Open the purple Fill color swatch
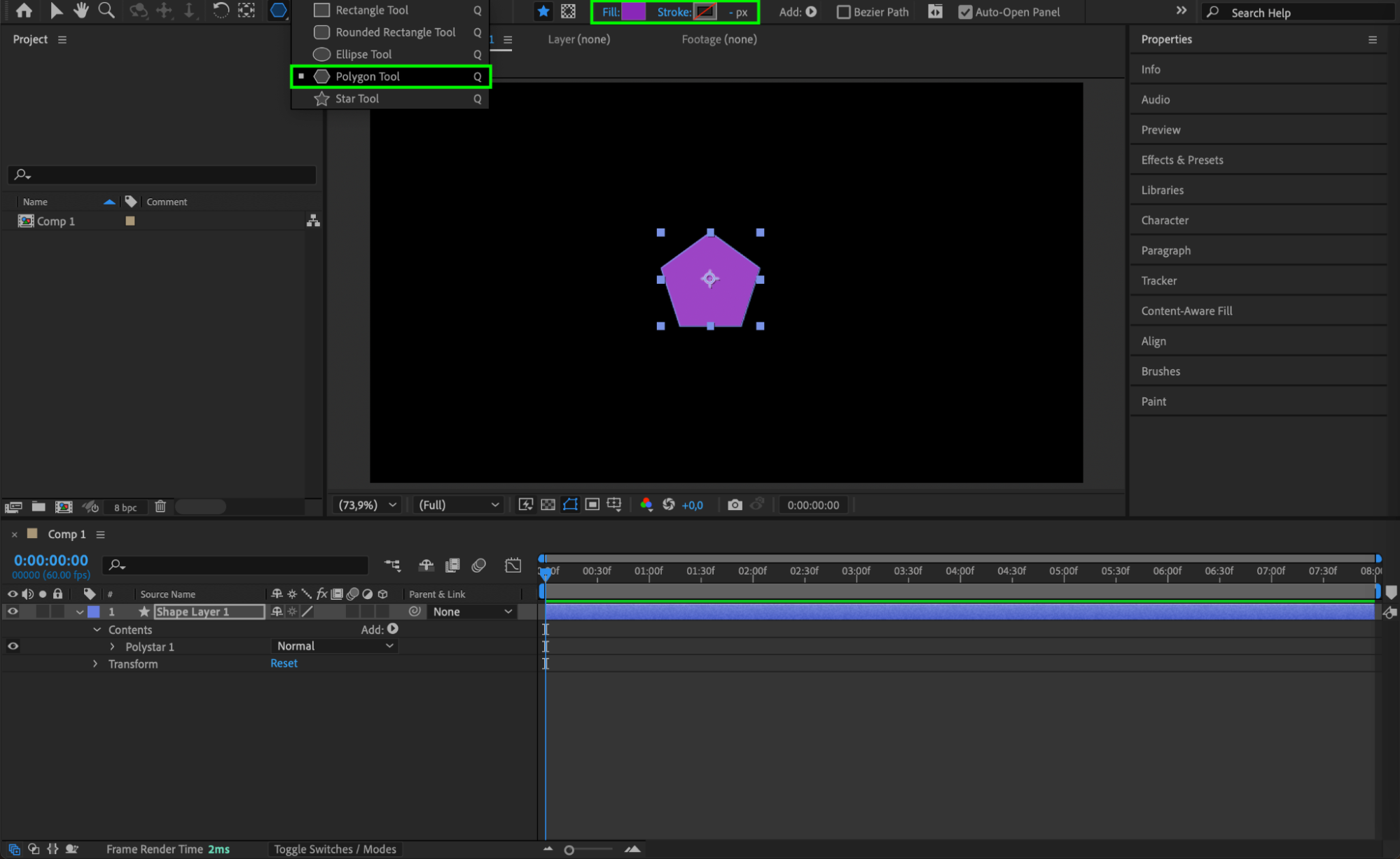Image resolution: width=1400 pixels, height=859 pixels. pos(633,12)
